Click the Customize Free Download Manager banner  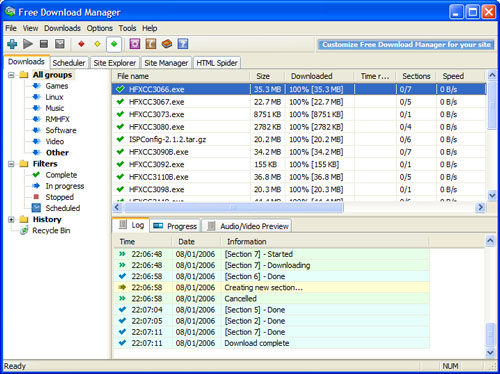click(x=406, y=45)
